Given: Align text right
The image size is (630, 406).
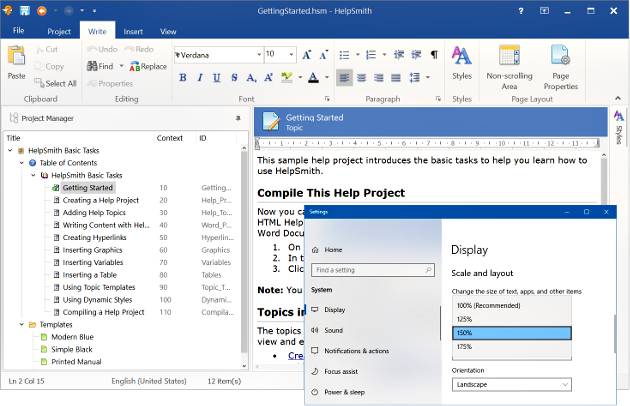Looking at the screenshot, I should pos(379,78).
